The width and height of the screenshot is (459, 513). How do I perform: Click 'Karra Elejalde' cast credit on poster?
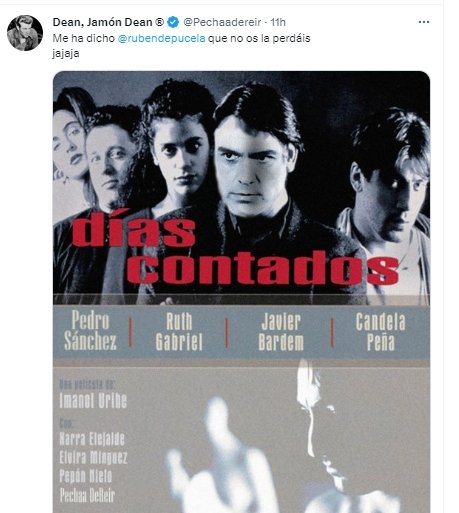[x=92, y=439]
